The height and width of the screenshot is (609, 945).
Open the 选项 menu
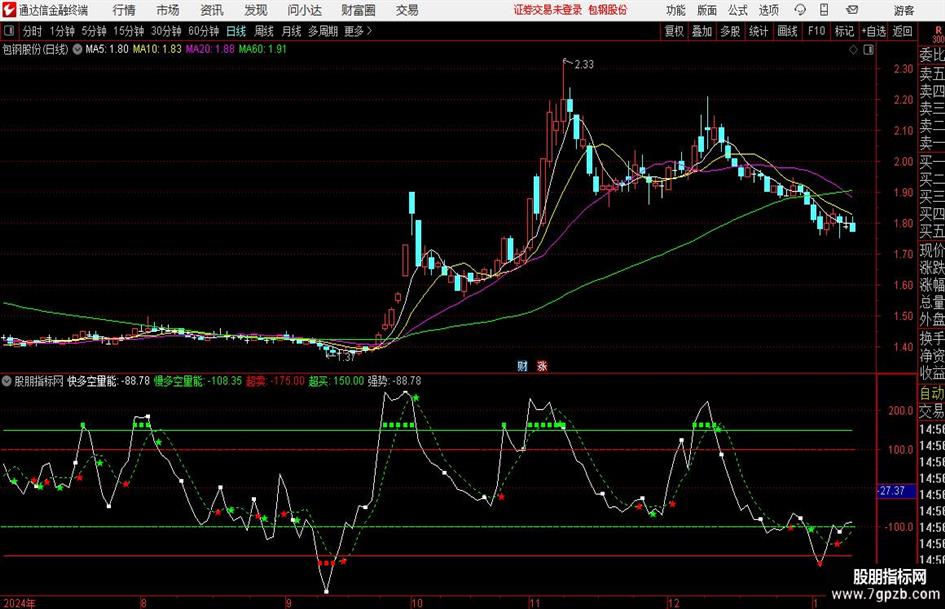tap(768, 10)
